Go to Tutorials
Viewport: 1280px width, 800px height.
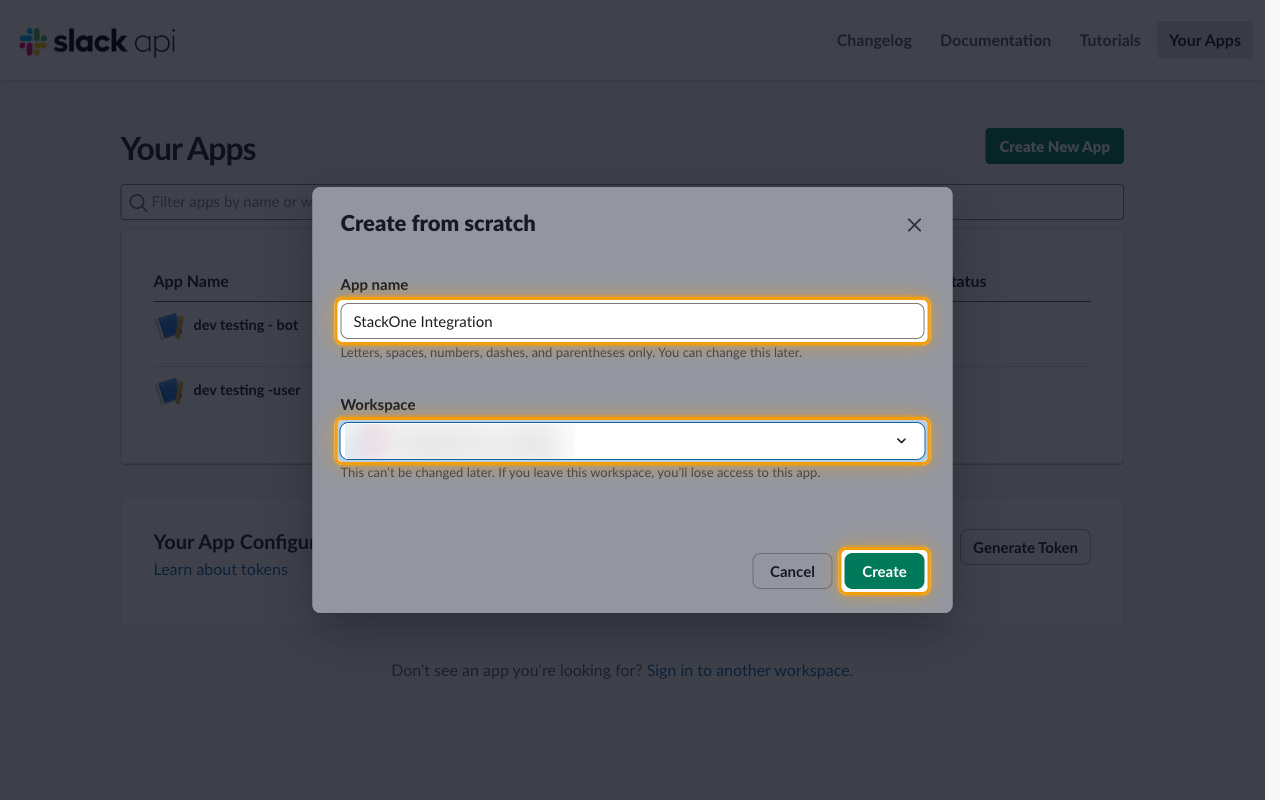[1110, 40]
